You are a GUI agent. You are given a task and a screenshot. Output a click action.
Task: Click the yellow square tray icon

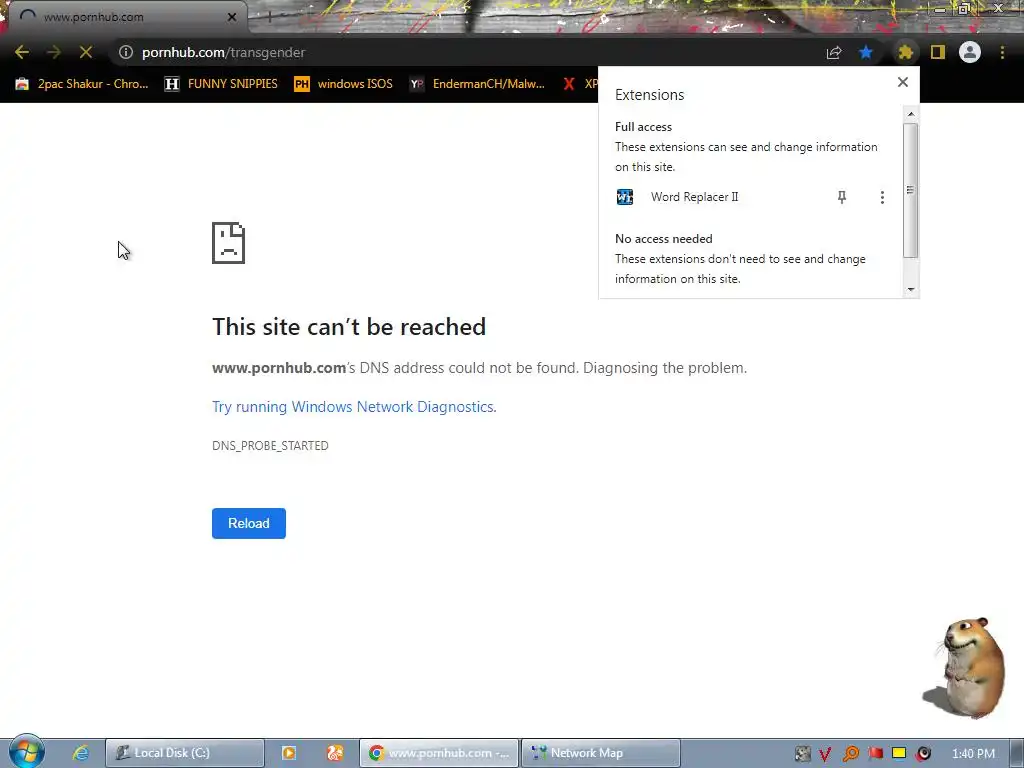click(x=899, y=754)
